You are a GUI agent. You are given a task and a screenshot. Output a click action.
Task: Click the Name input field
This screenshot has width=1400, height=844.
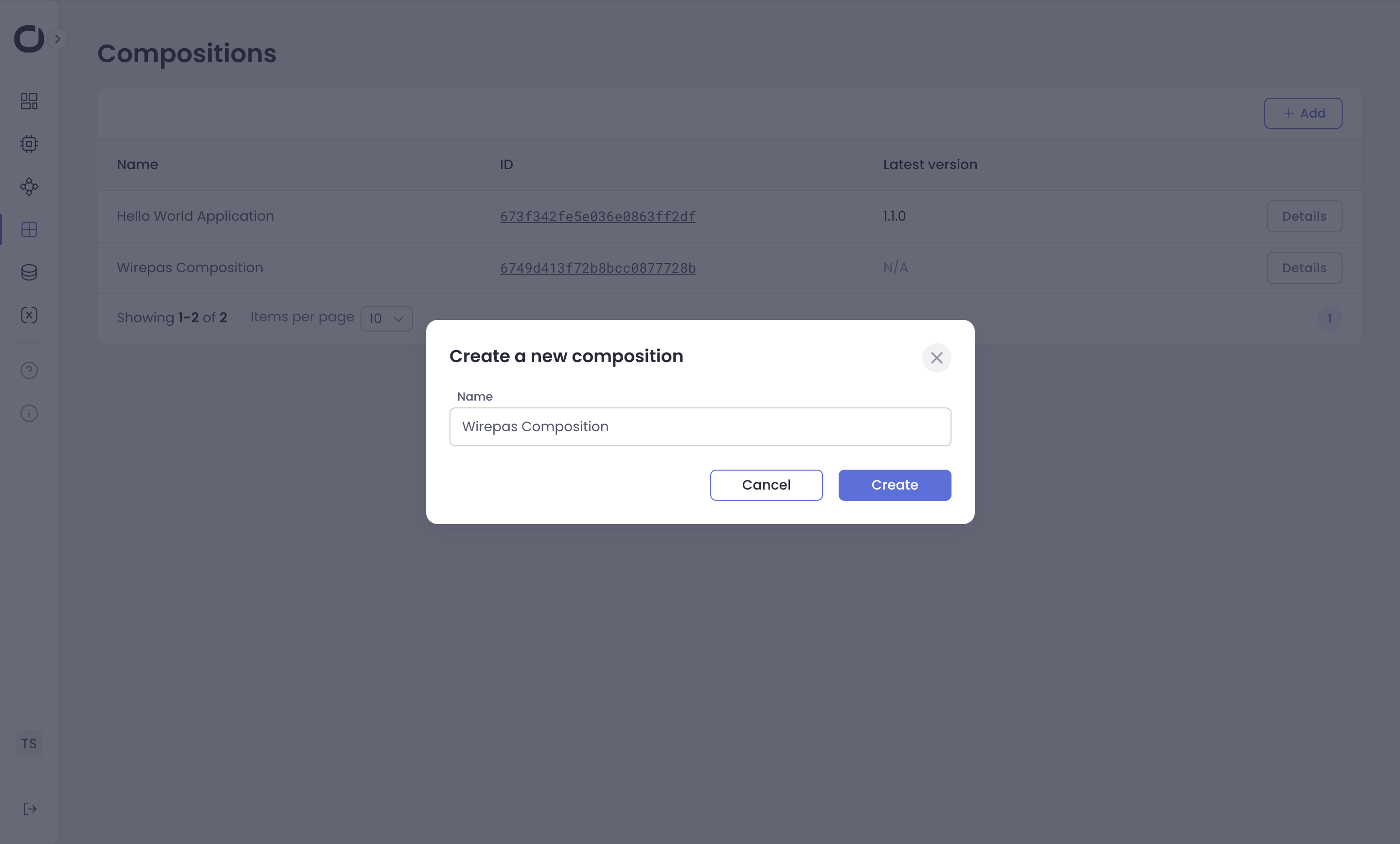[x=700, y=426]
